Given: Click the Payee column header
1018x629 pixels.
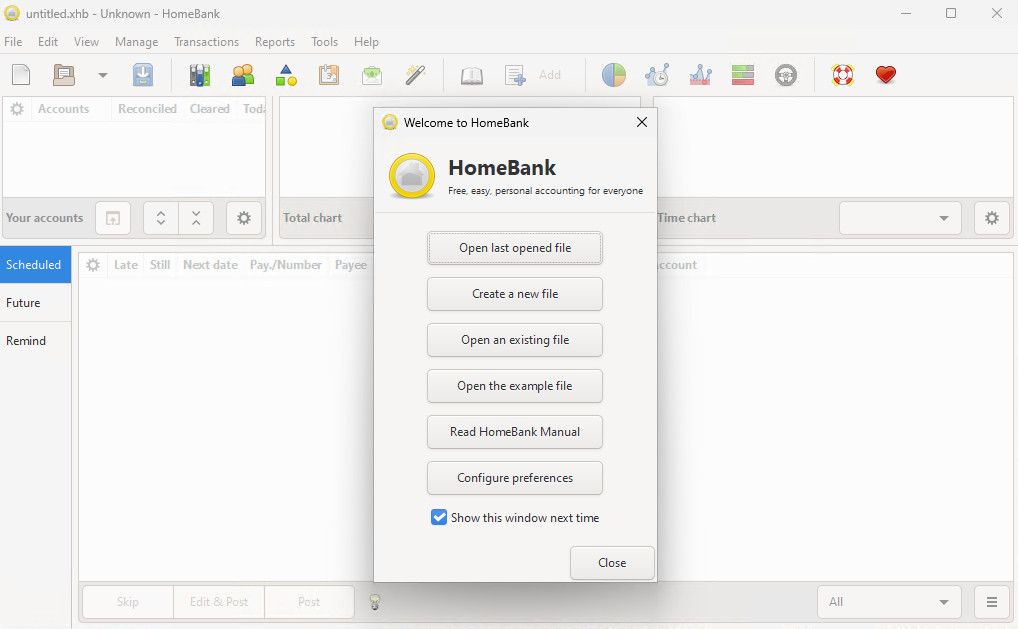Looking at the screenshot, I should click(x=351, y=265).
